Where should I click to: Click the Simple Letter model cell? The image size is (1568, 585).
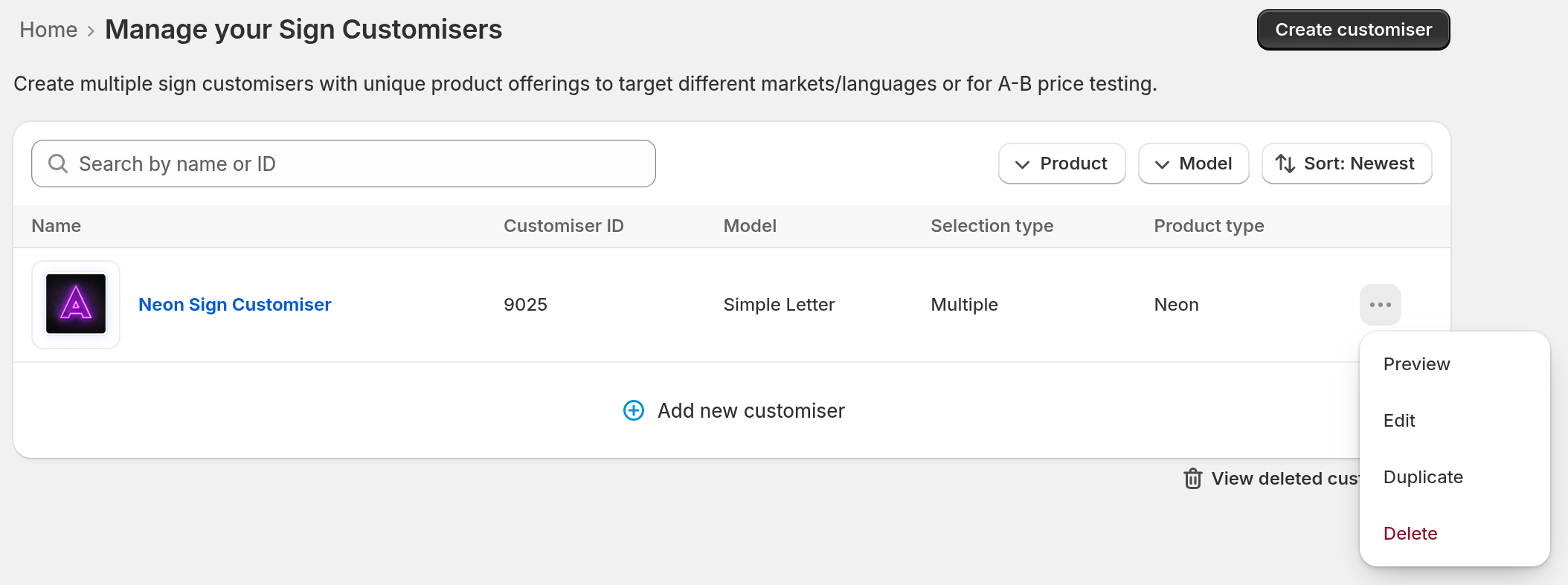779,305
